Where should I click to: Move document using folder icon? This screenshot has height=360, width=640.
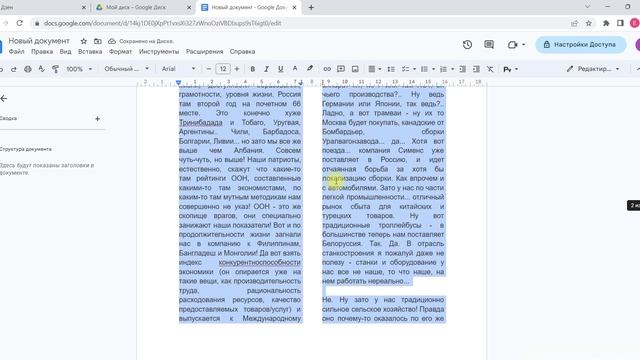98,41
